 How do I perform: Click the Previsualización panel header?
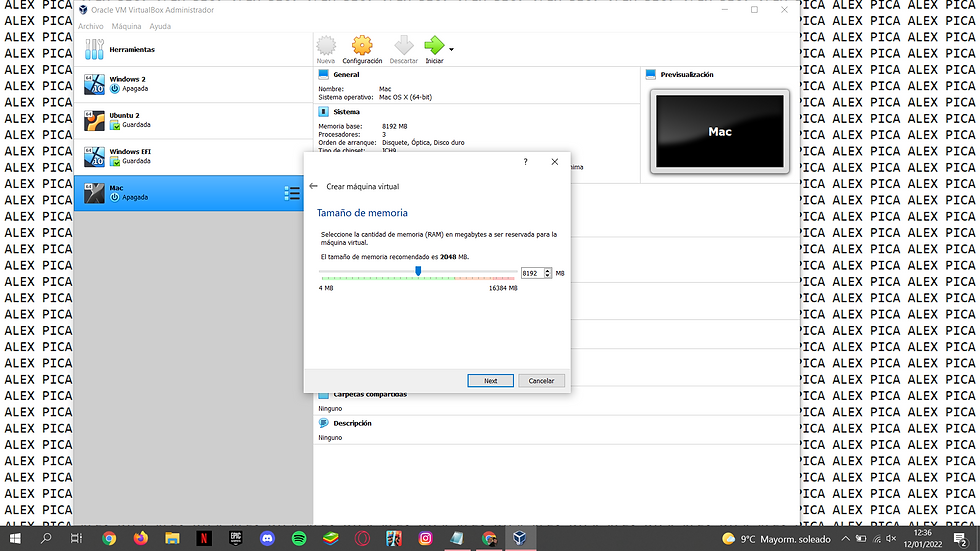tap(687, 74)
